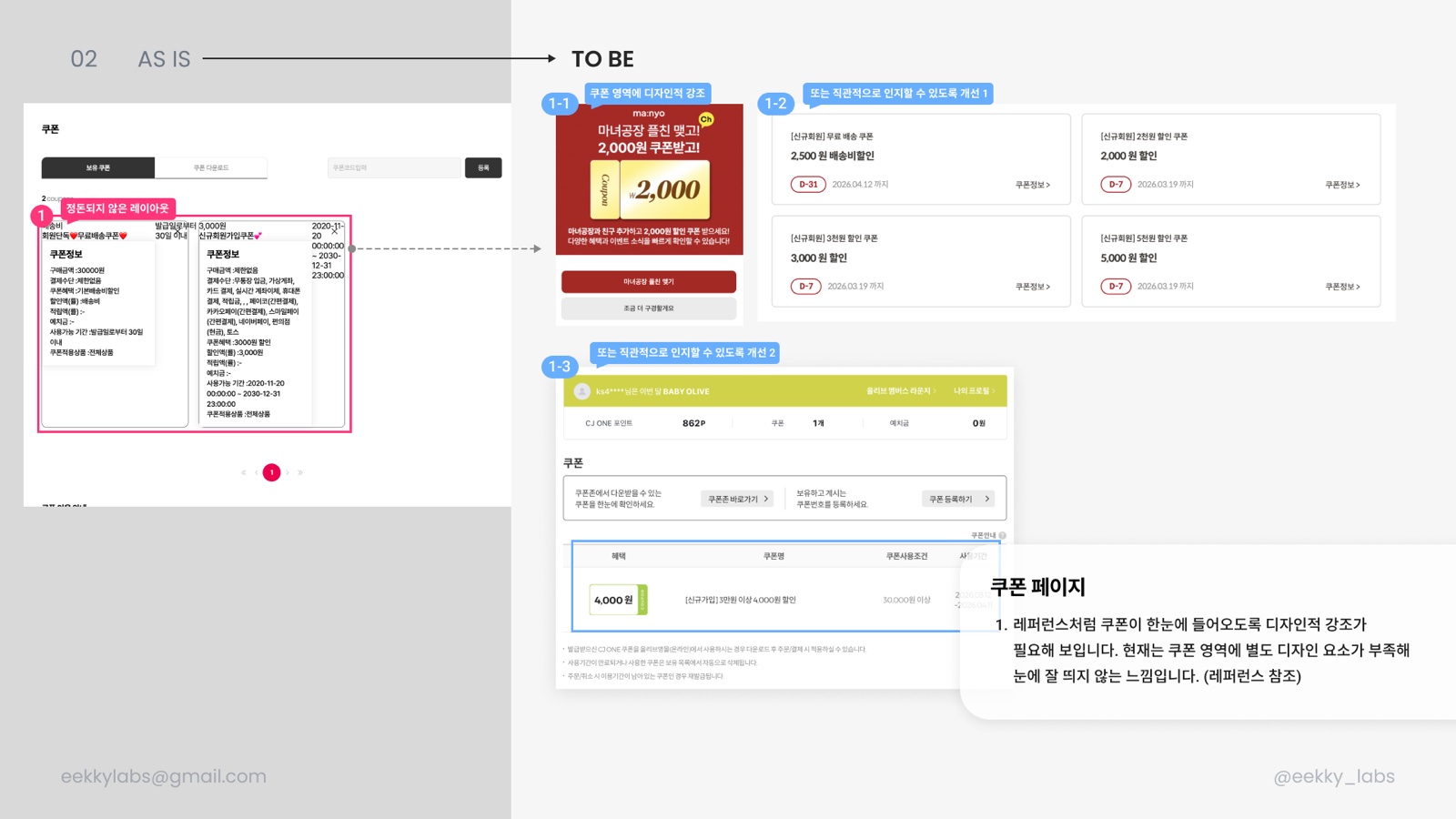Click the 예치금 balance 0원
Image resolution: width=1456 pixels, height=819 pixels.
coord(979,423)
